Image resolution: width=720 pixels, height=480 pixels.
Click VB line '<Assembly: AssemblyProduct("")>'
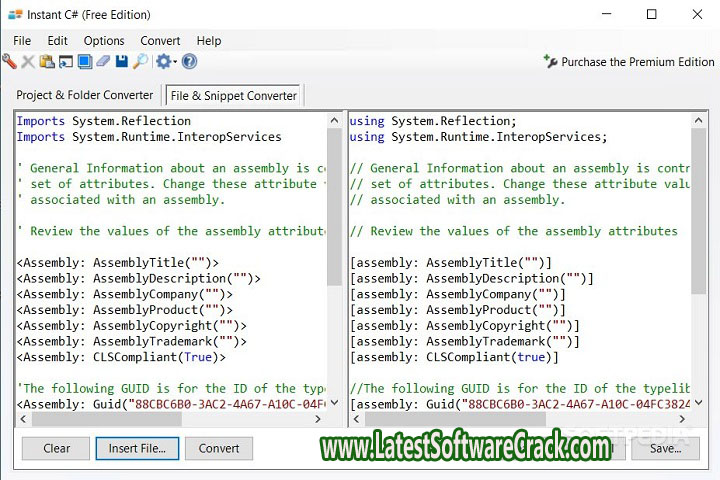tap(125, 310)
